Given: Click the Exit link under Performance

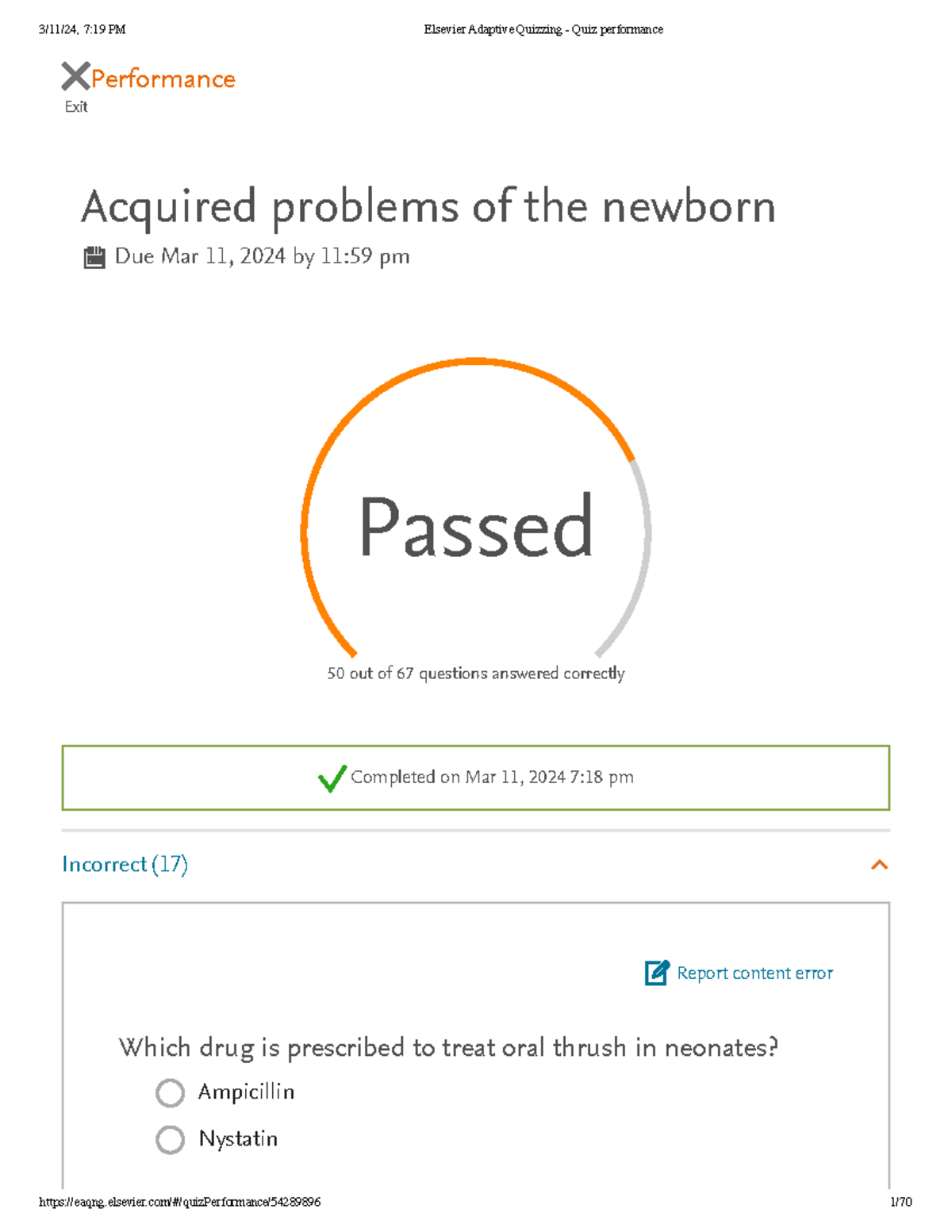Looking at the screenshot, I should [x=75, y=106].
